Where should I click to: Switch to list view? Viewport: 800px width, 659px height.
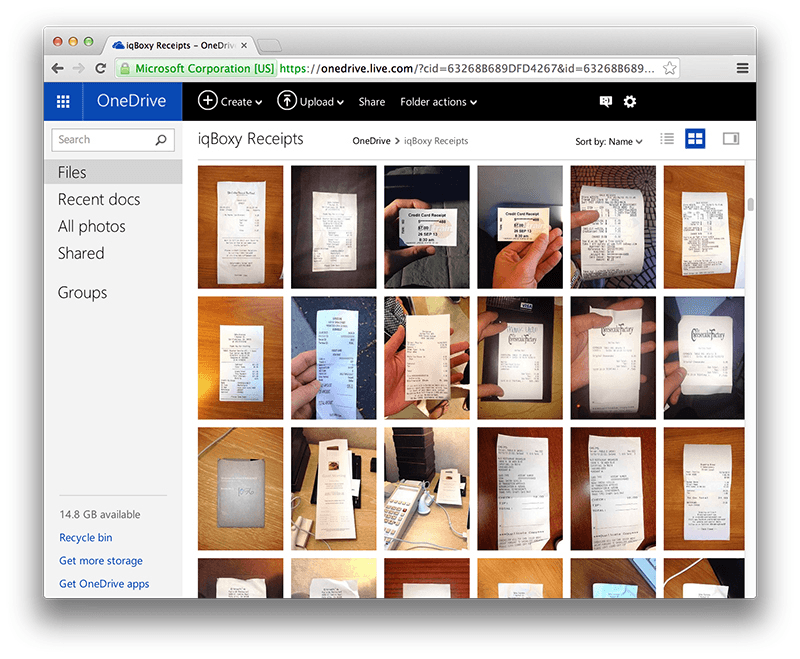667,139
